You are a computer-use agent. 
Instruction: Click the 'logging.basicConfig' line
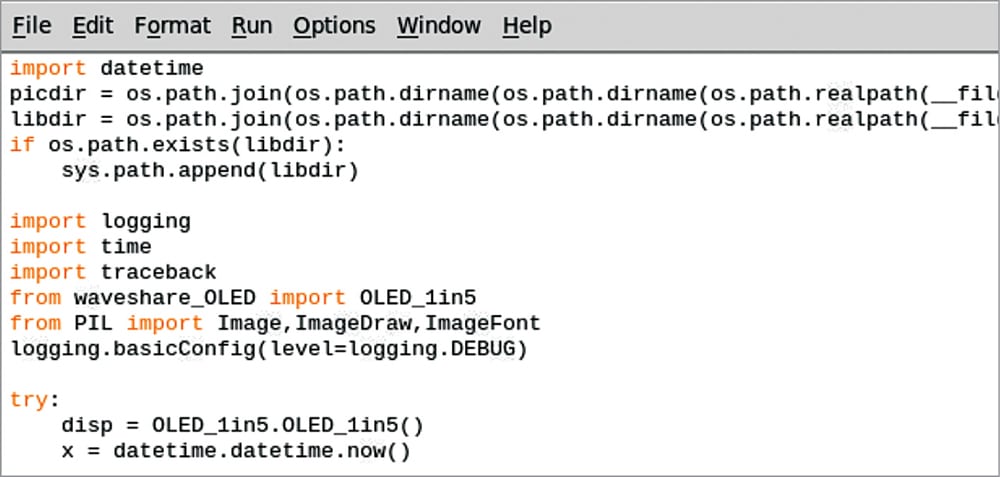268,349
